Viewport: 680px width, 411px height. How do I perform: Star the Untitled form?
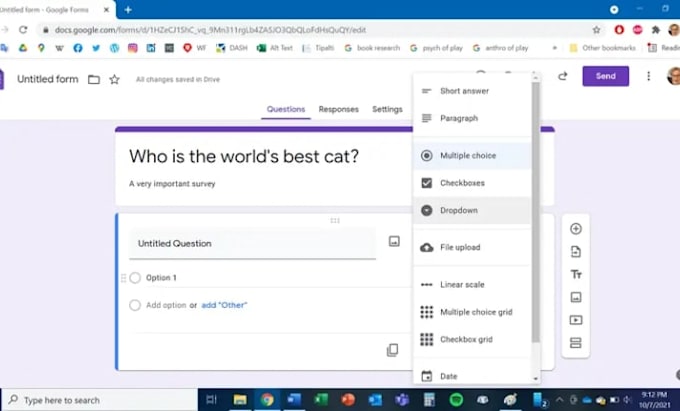pyautogui.click(x=114, y=79)
